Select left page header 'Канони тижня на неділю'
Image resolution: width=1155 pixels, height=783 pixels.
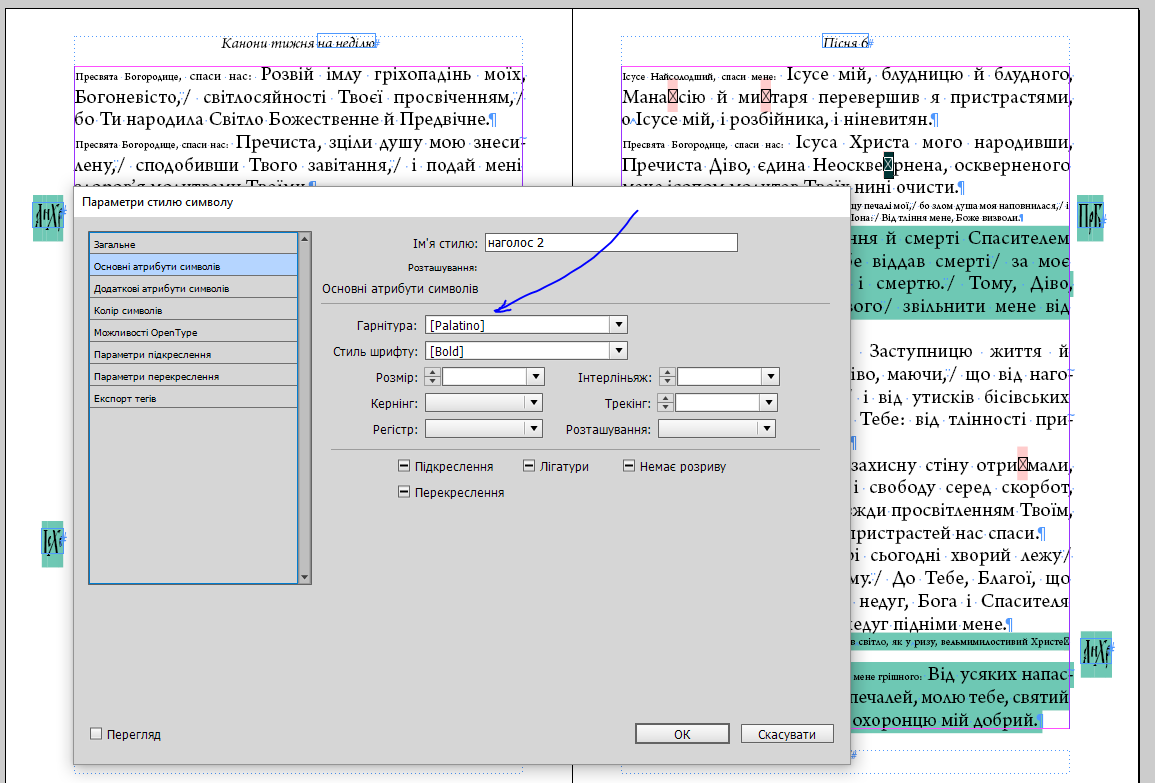(298, 43)
